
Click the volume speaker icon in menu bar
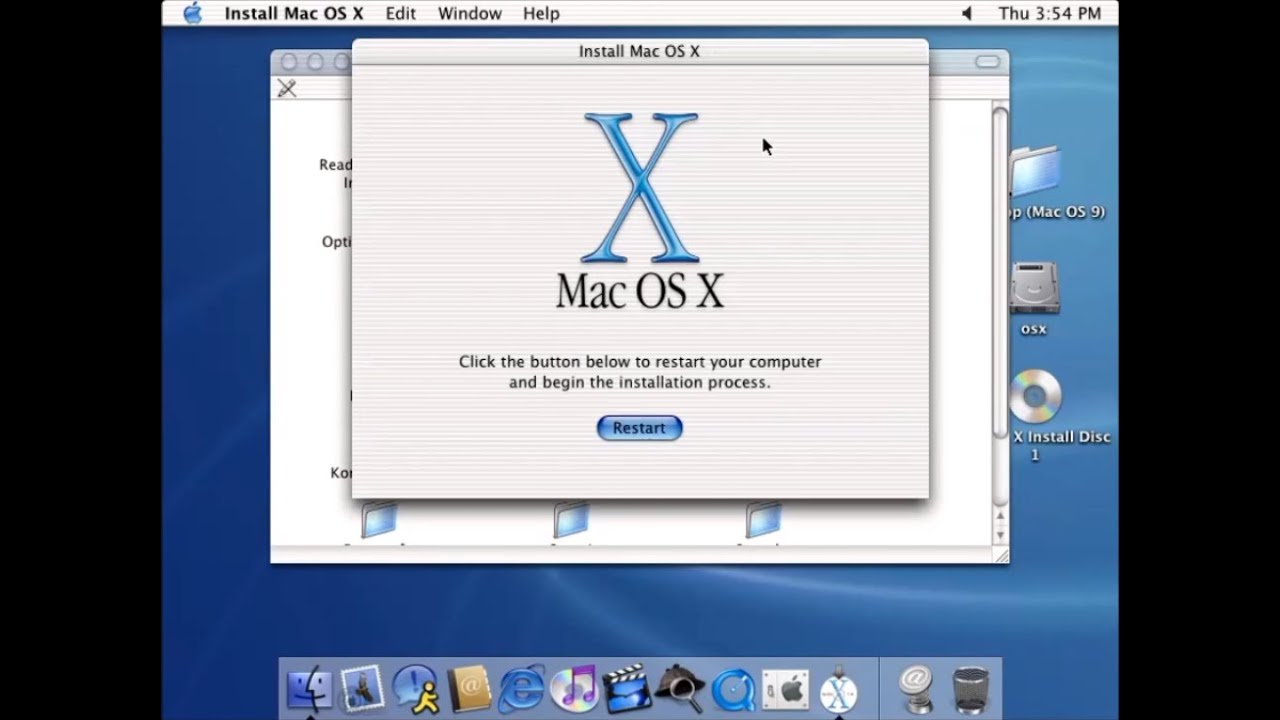966,13
